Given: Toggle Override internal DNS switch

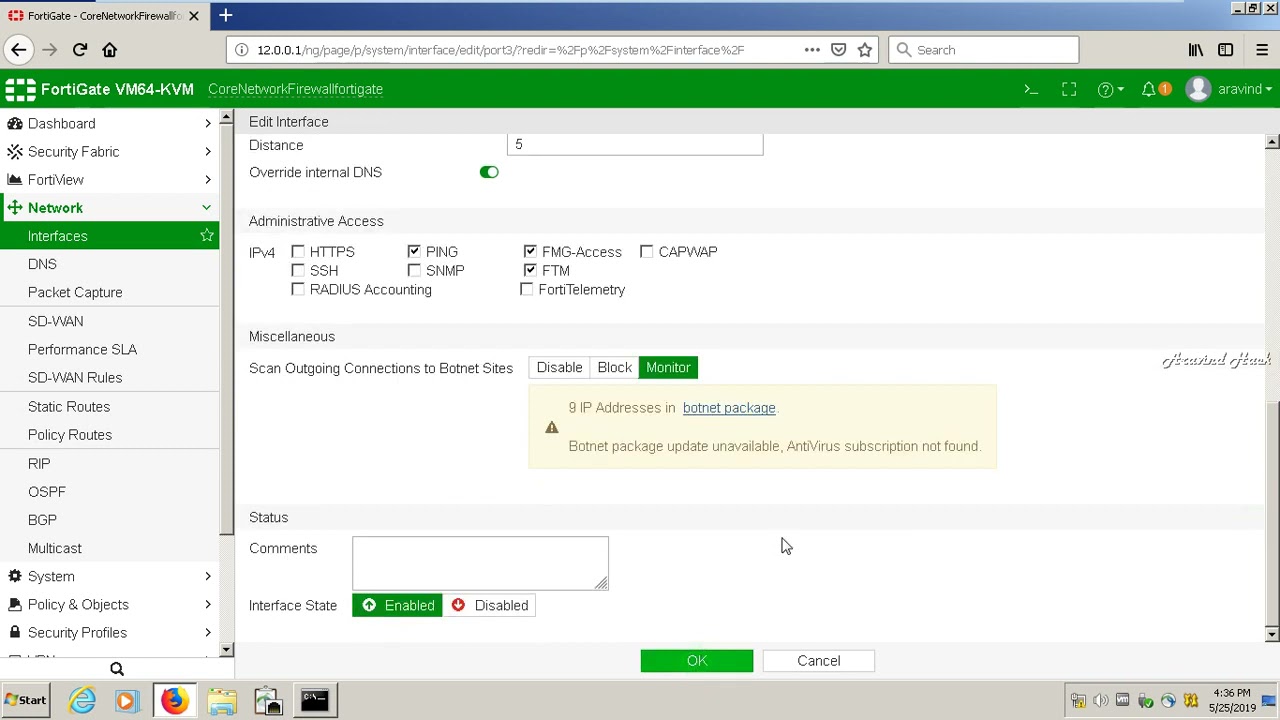Looking at the screenshot, I should [x=489, y=172].
